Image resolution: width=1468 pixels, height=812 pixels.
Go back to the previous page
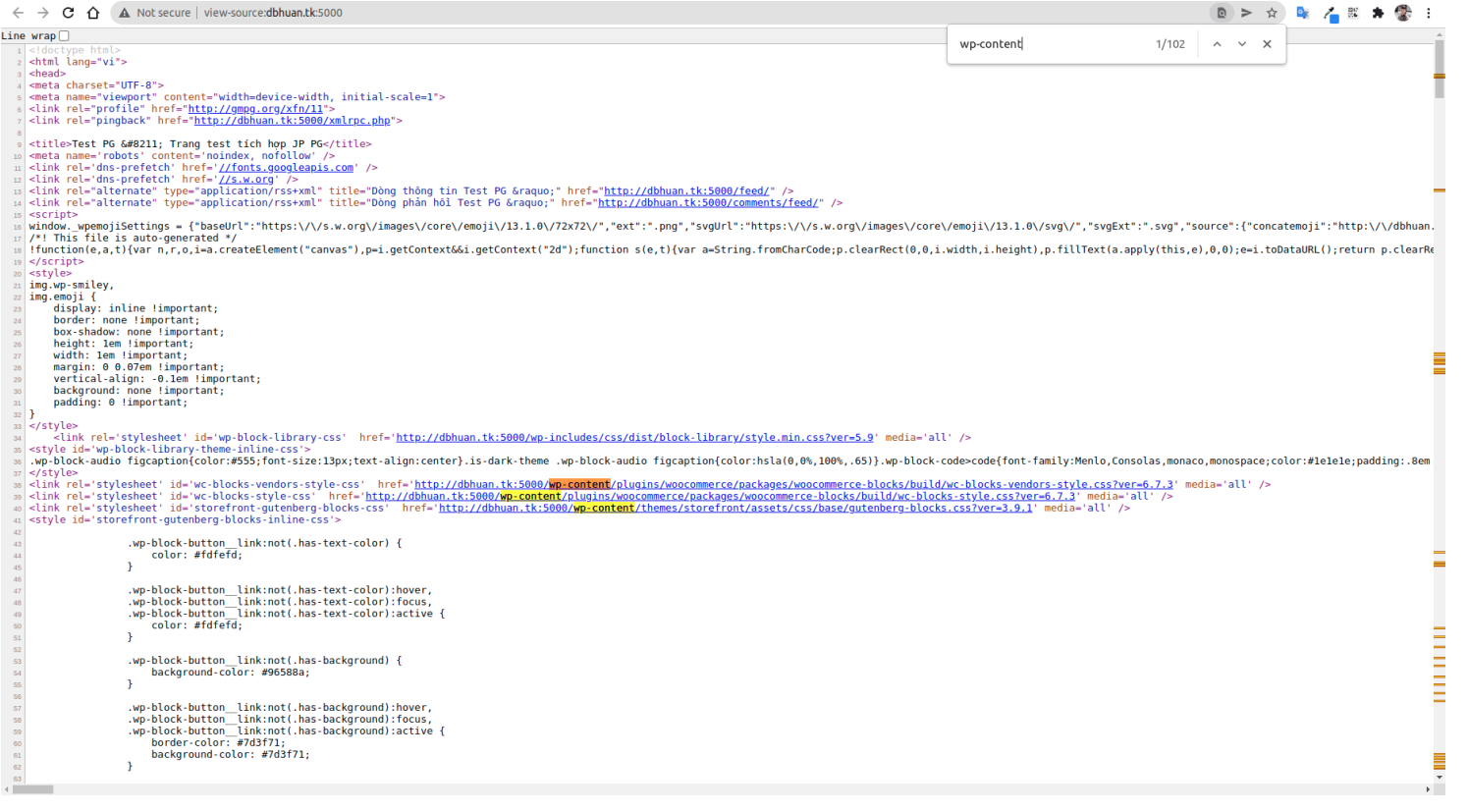(x=18, y=13)
